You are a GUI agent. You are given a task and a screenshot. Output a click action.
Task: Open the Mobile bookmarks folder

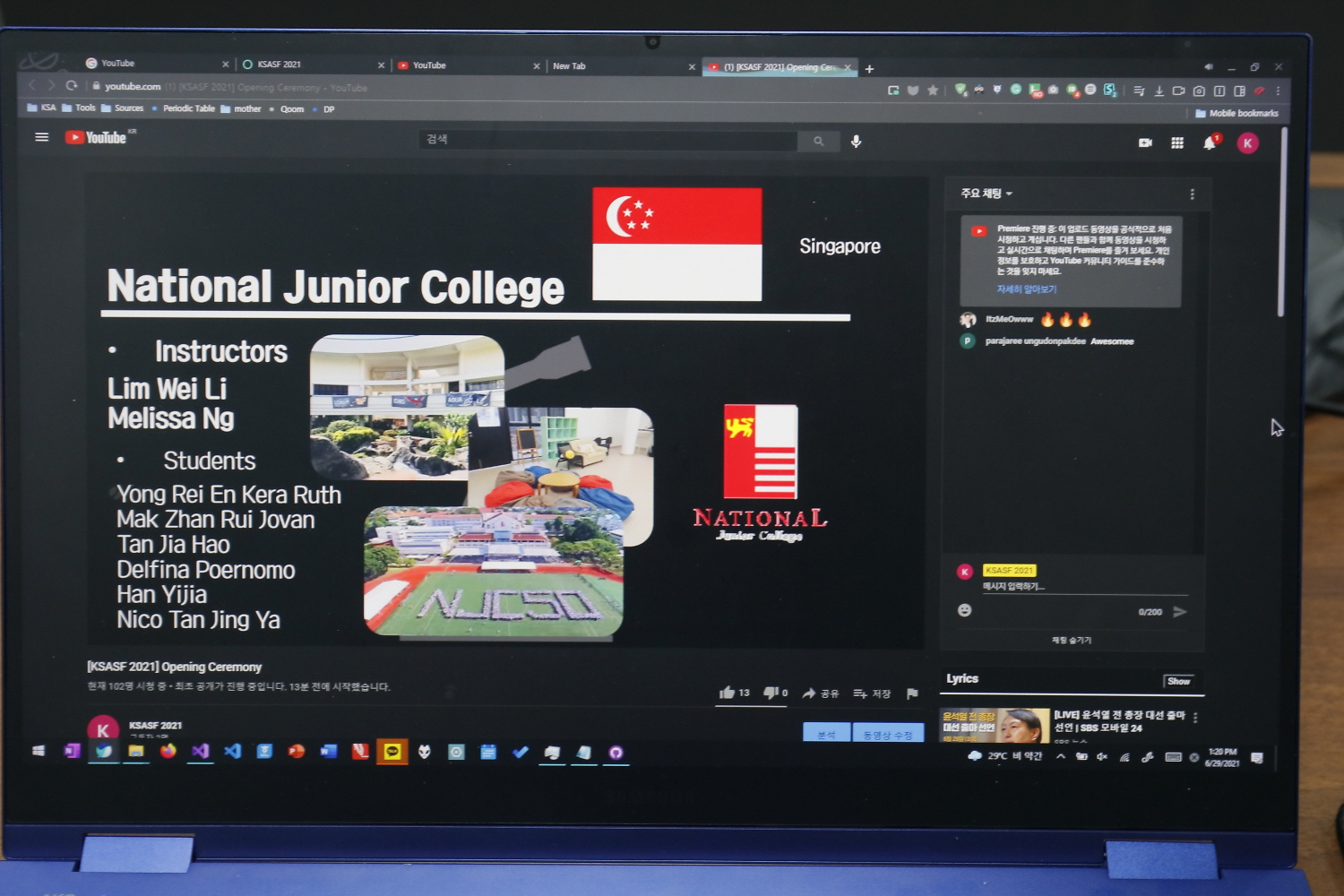pyautogui.click(x=1237, y=113)
